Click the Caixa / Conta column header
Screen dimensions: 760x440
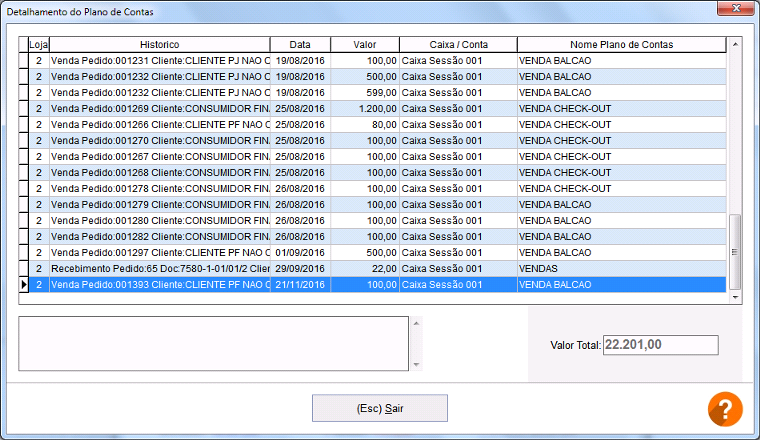[458, 45]
